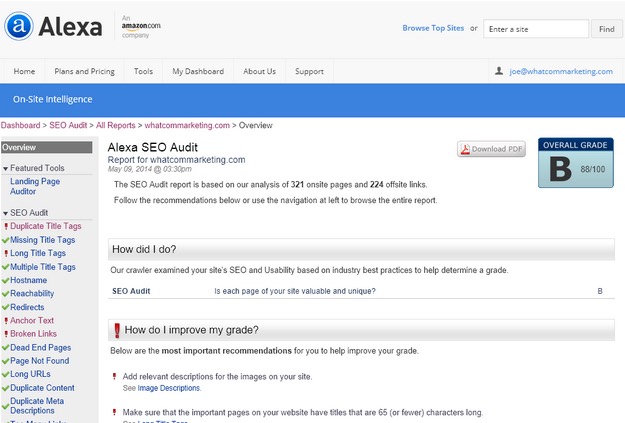The image size is (625, 423).
Task: Click the green checkmark beside Duplicate Content
Action: [x=6, y=388]
